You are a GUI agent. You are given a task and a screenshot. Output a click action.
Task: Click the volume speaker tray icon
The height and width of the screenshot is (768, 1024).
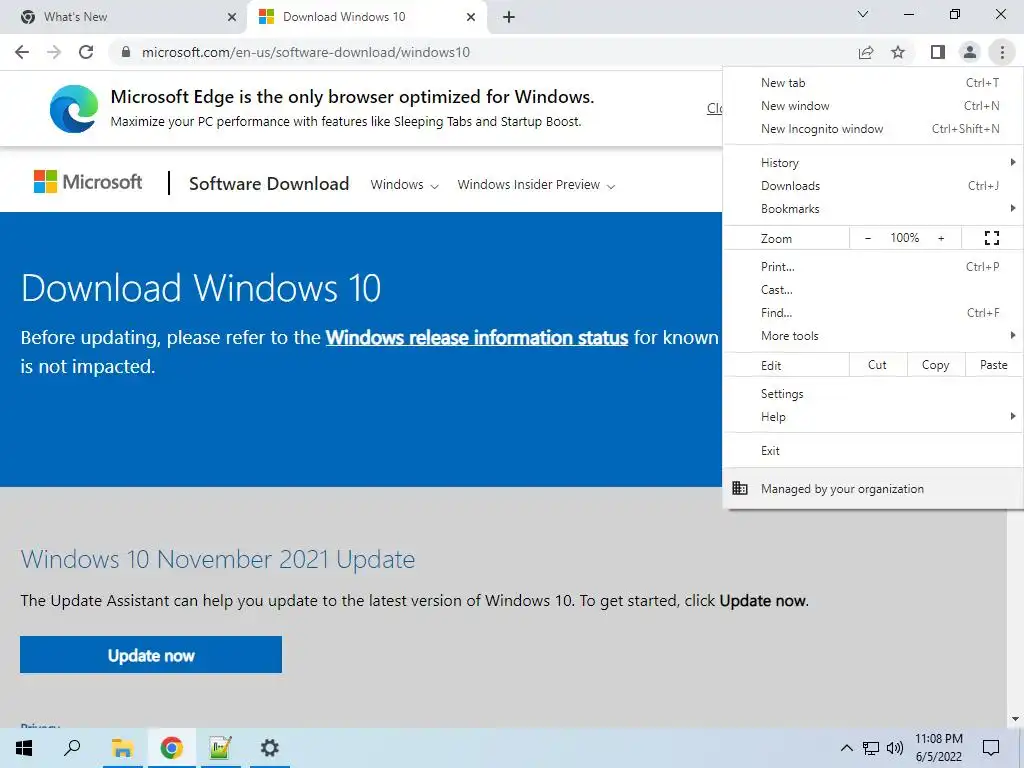pyautogui.click(x=895, y=748)
